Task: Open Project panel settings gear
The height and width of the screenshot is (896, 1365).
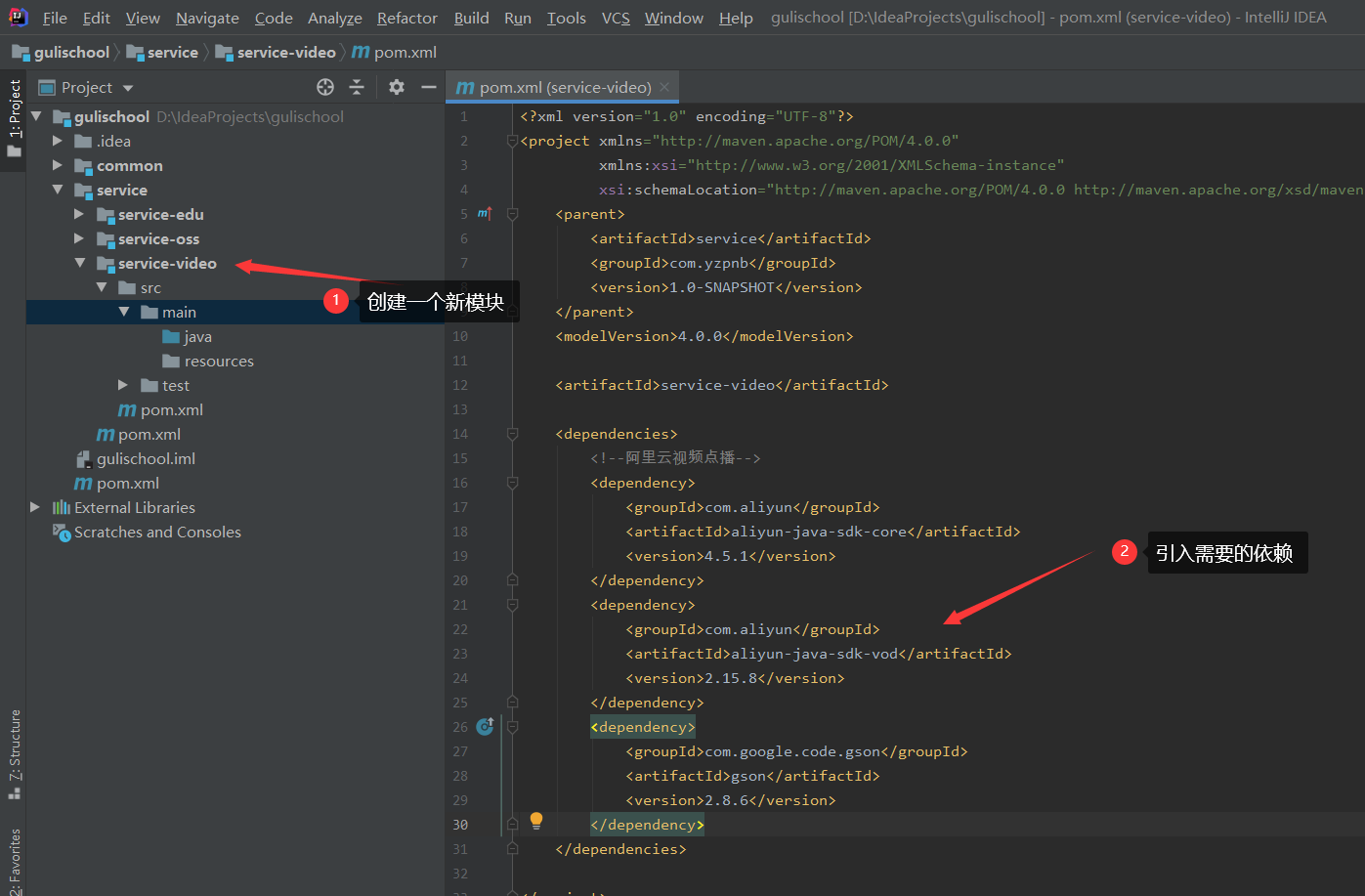Action: [396, 87]
